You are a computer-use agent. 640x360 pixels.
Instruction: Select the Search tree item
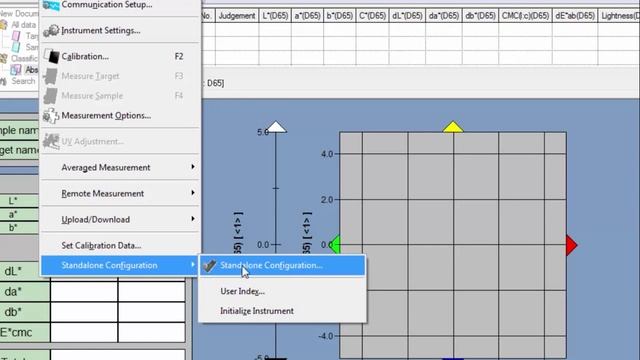coord(23,81)
